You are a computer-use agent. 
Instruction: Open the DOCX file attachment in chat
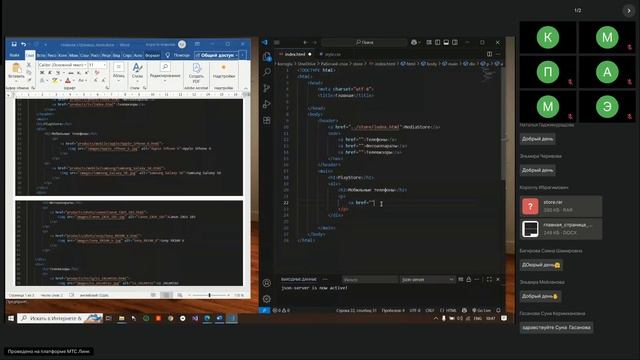coord(561,229)
